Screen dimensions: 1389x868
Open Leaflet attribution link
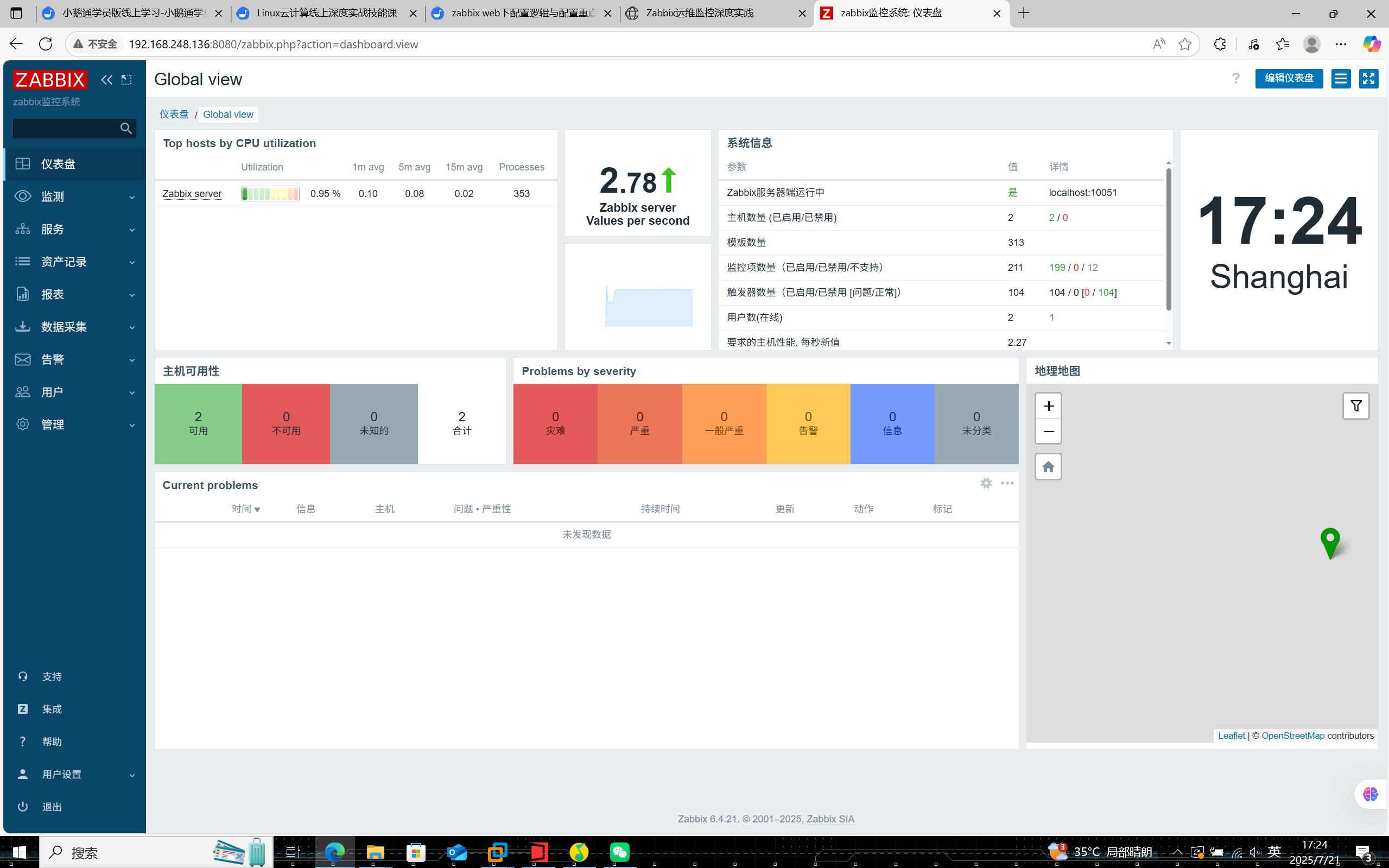[x=1231, y=736]
